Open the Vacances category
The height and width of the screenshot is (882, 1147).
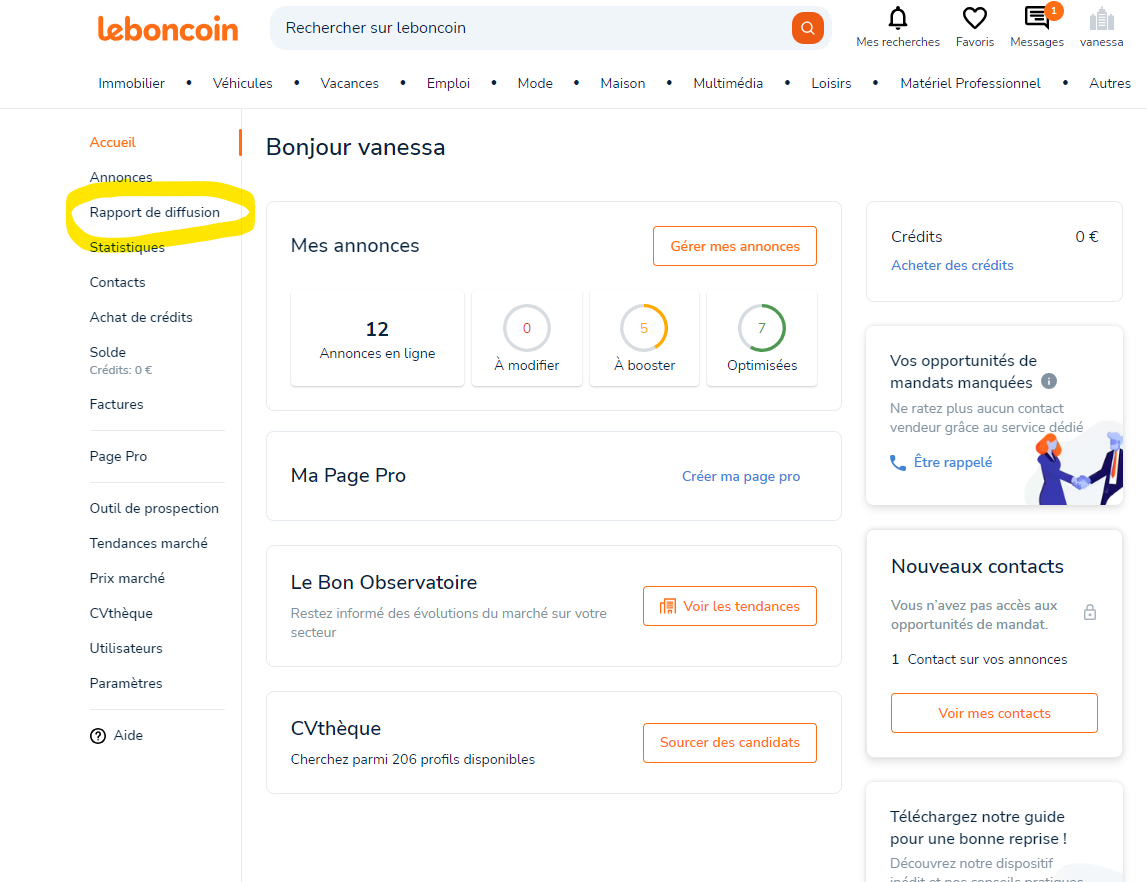(x=350, y=83)
